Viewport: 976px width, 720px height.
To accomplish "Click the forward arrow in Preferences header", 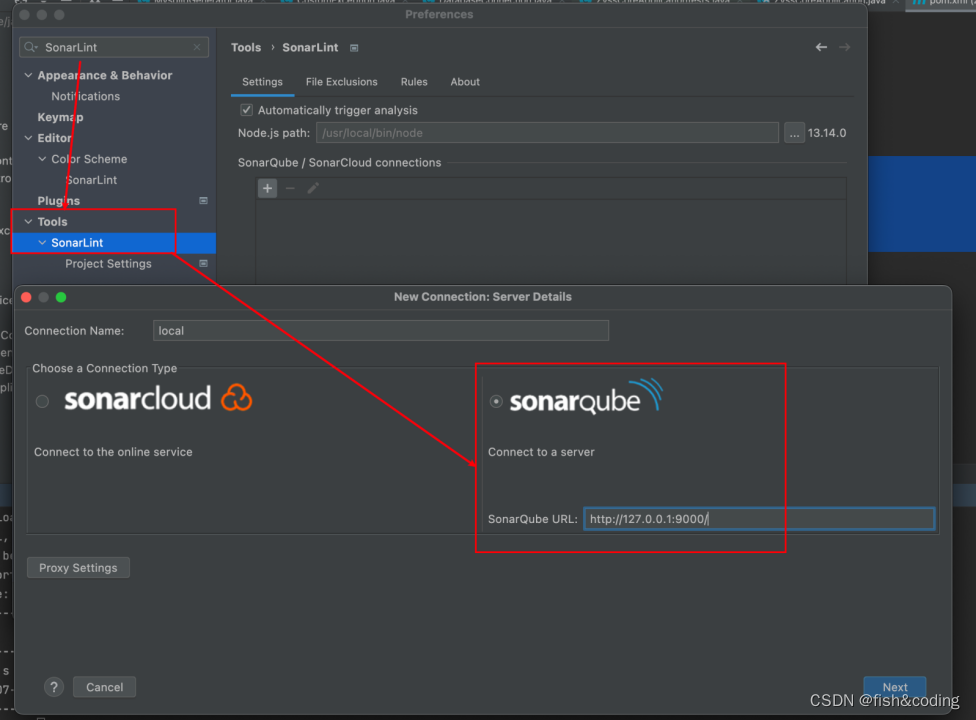I will (845, 47).
